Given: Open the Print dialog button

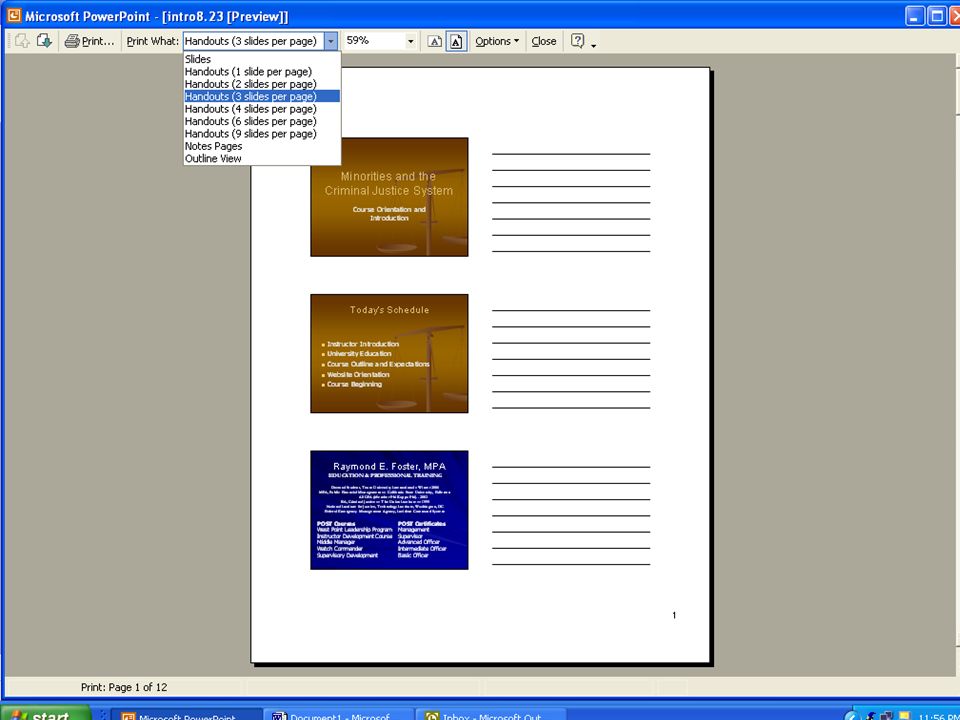Looking at the screenshot, I should (90, 41).
